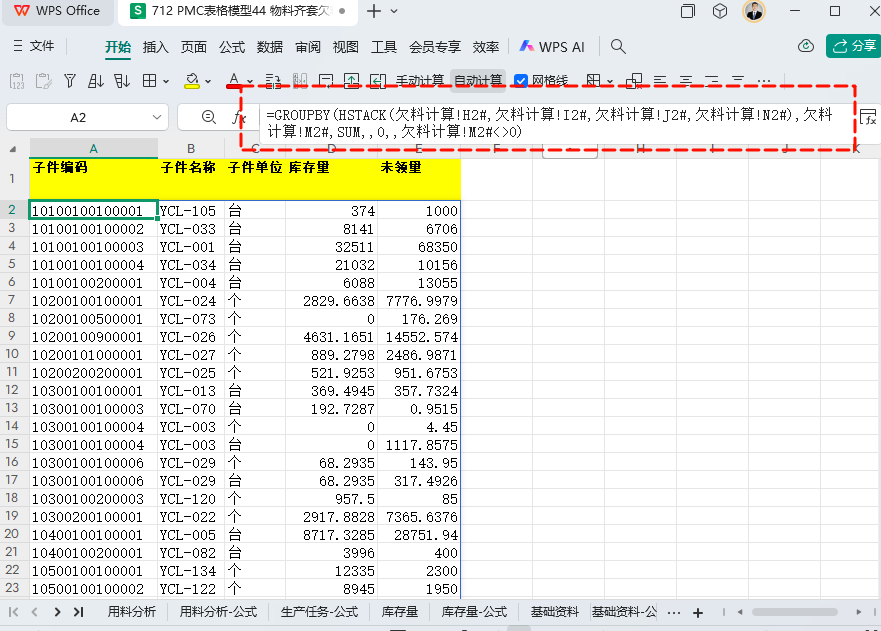Click the filter funnel icon
Image resolution: width=881 pixels, height=631 pixels.
tap(70, 81)
